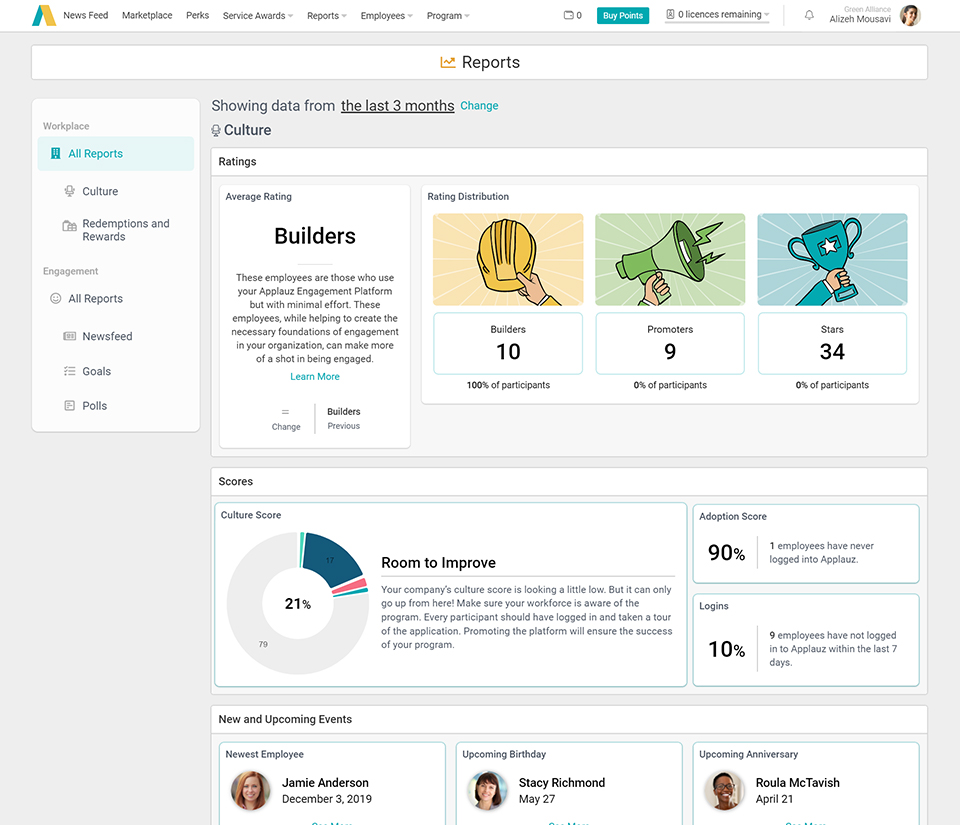This screenshot has height=825, width=960.
Task: Open the licences remaining dropdown
Action: point(717,15)
